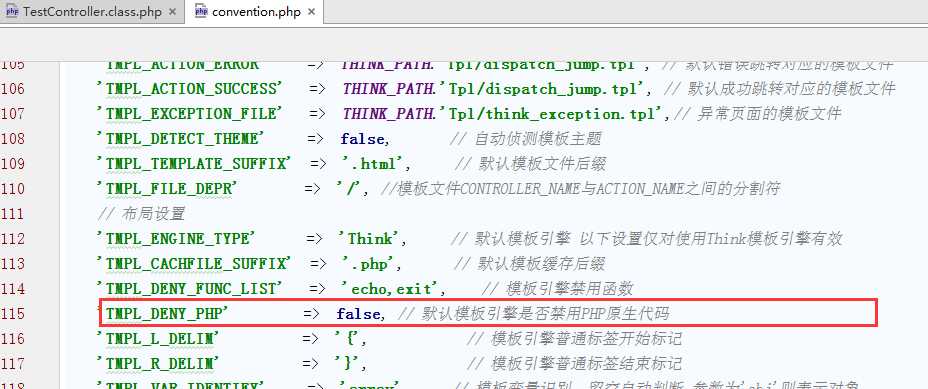Click PHP file icon on TestController tab

(x=12, y=11)
